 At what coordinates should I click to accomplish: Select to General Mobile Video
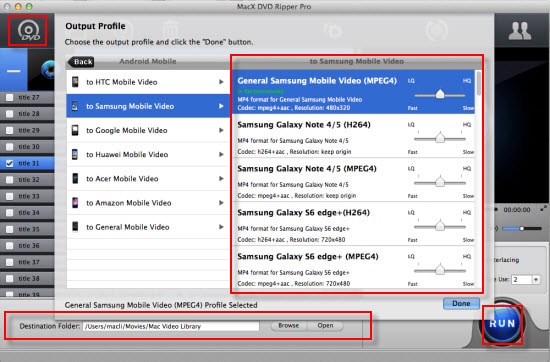point(148,227)
